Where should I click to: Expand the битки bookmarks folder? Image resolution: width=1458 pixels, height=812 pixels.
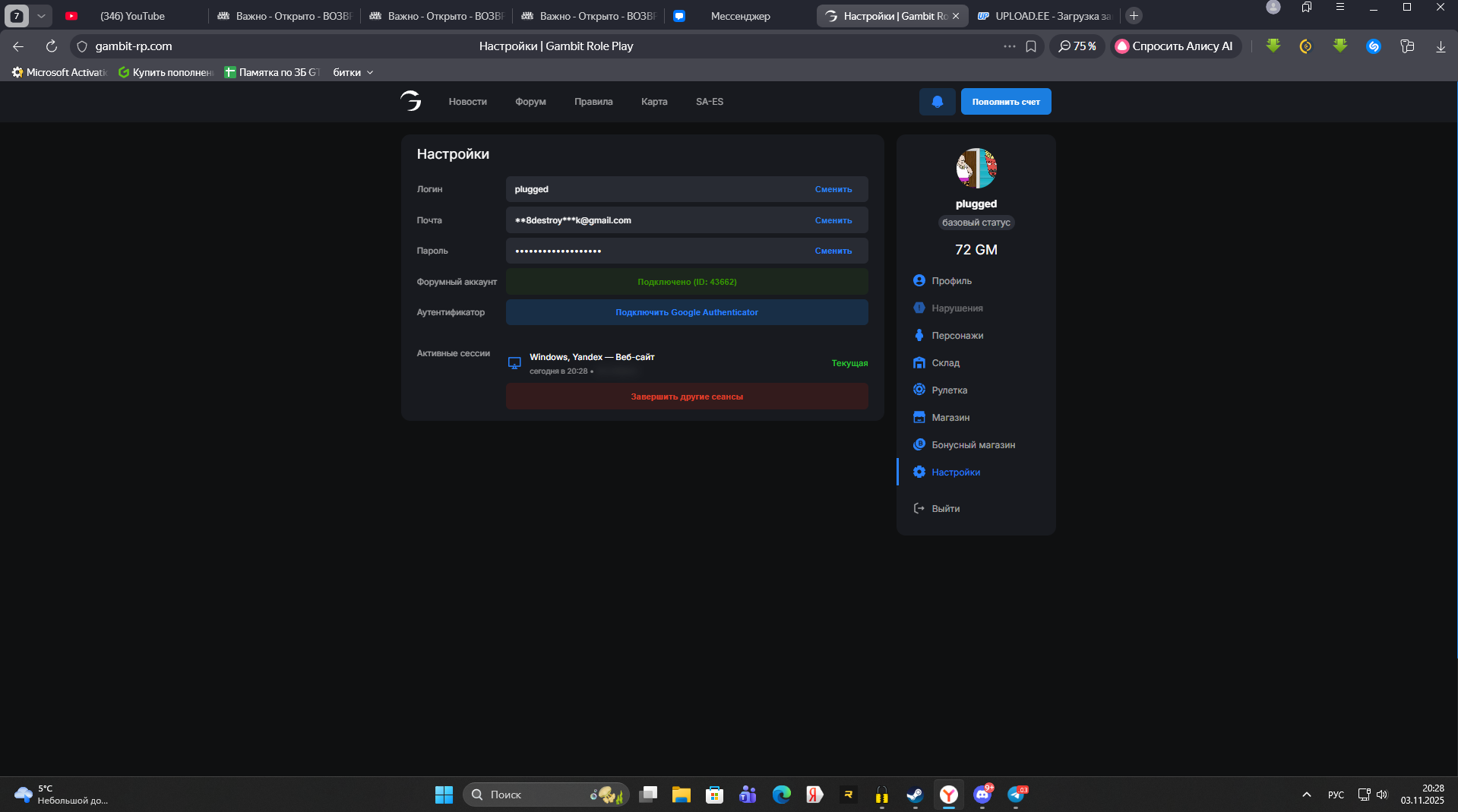pos(353,73)
